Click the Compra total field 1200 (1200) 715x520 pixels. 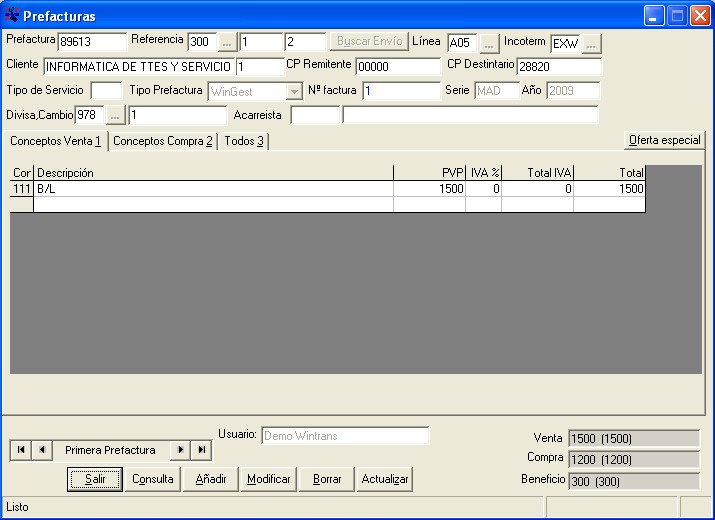click(x=634, y=459)
